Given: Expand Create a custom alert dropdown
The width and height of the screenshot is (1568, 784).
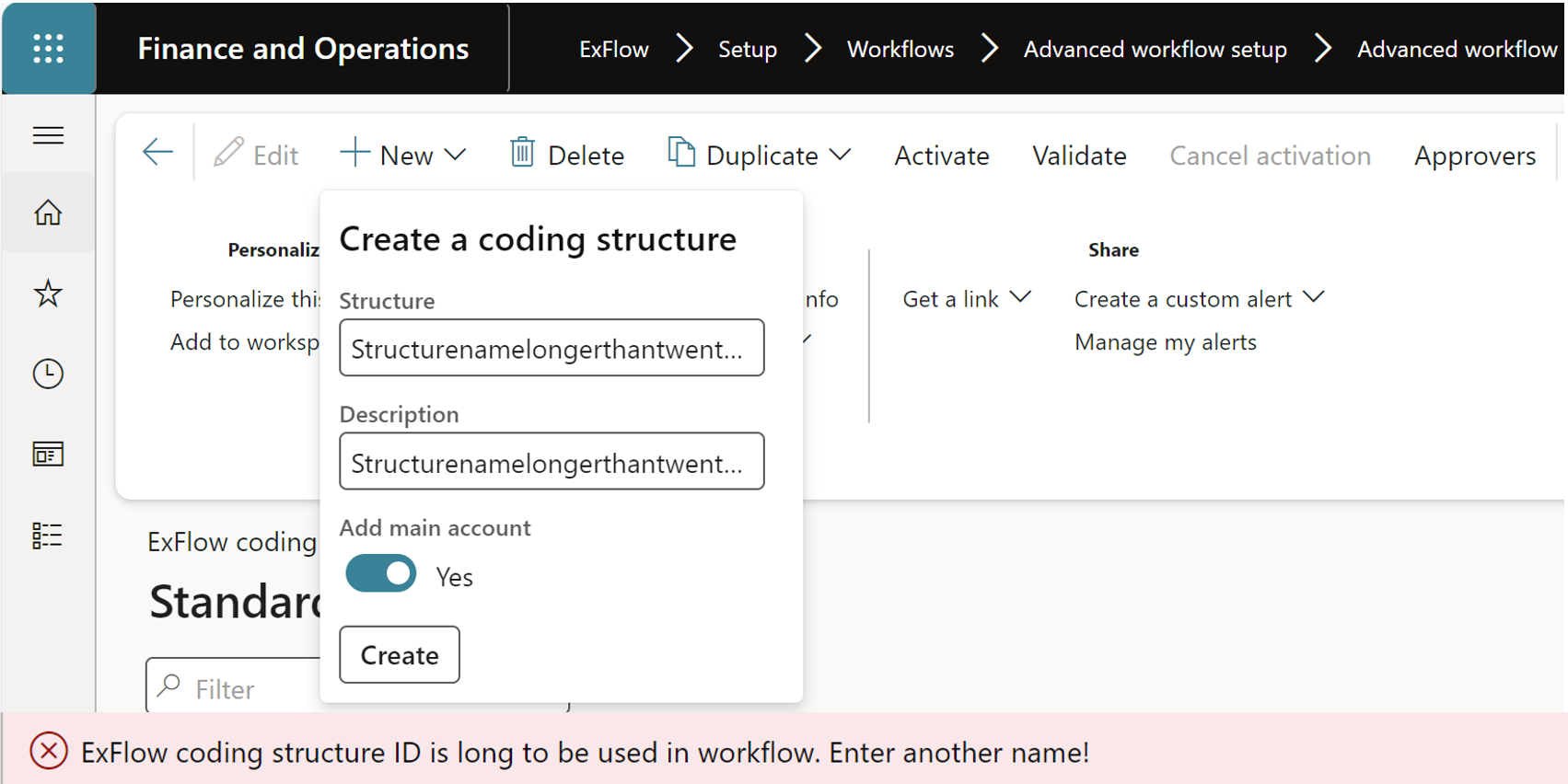Looking at the screenshot, I should (1199, 299).
